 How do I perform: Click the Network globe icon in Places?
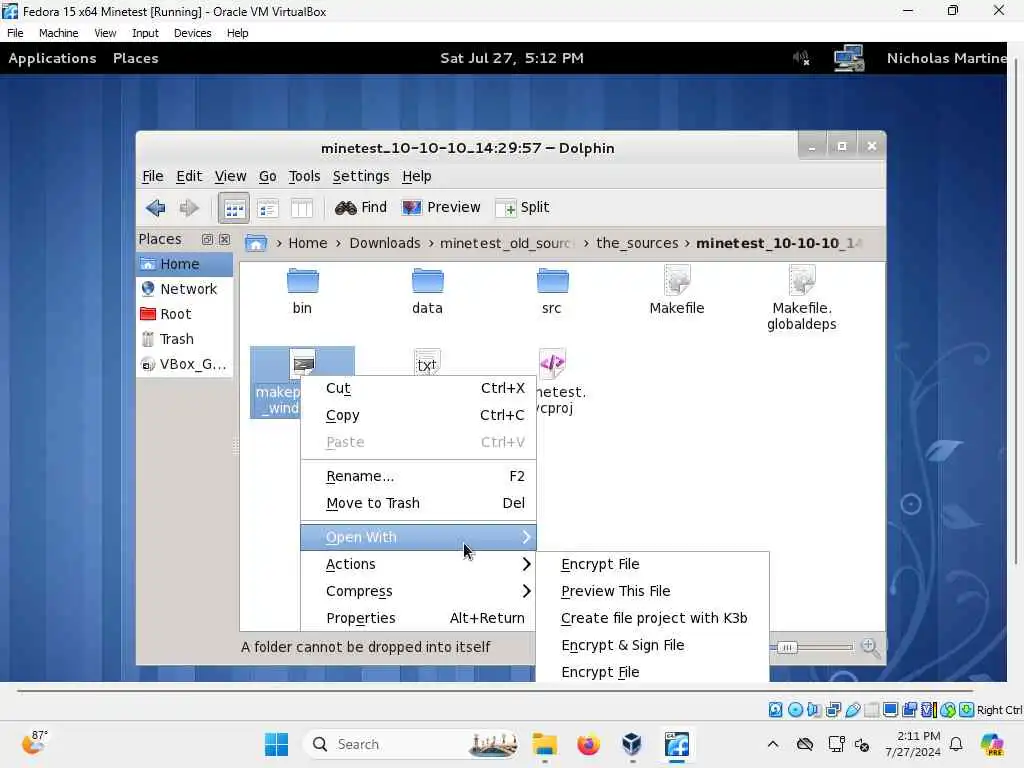coord(148,289)
